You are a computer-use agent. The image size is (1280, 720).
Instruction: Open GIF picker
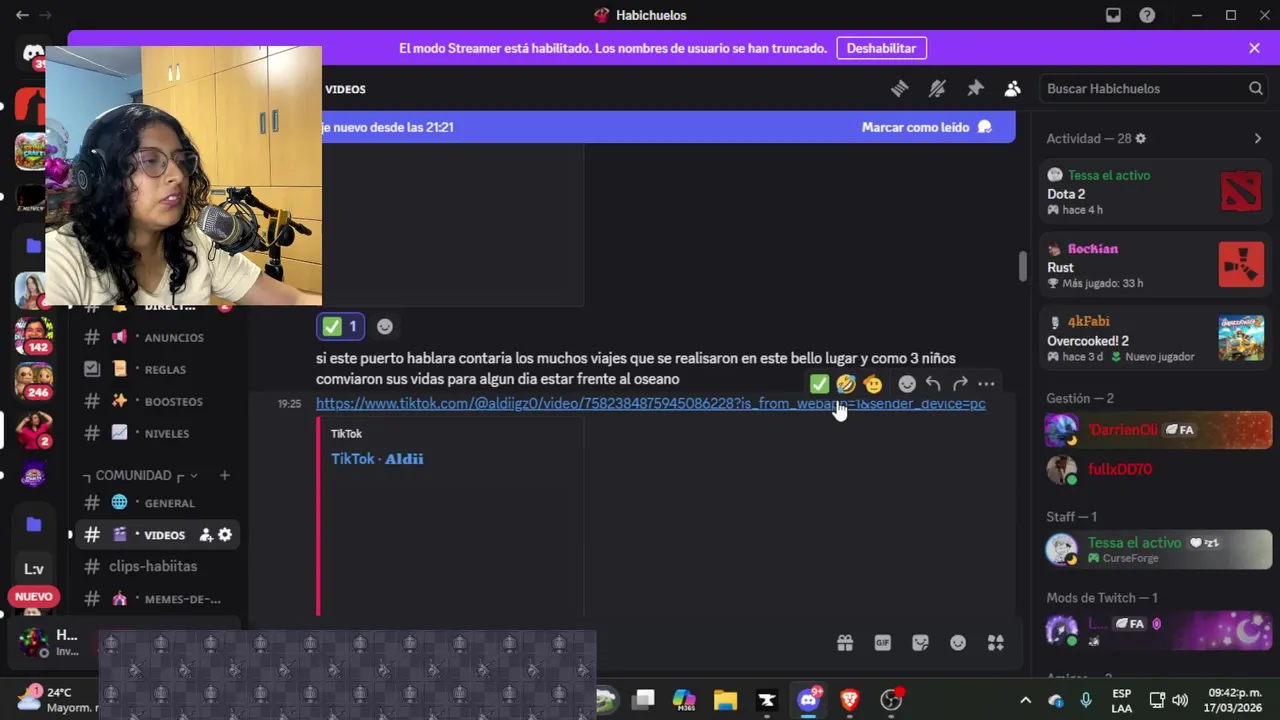[x=883, y=643]
